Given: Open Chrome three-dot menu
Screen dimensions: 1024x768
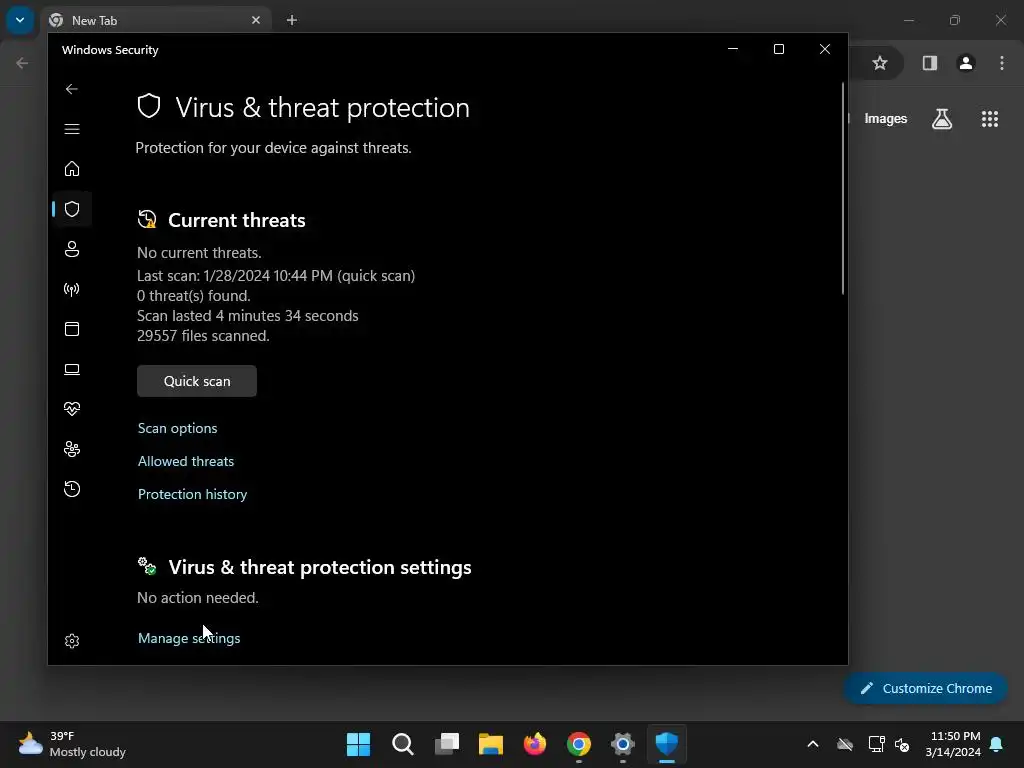Looking at the screenshot, I should 1002,63.
